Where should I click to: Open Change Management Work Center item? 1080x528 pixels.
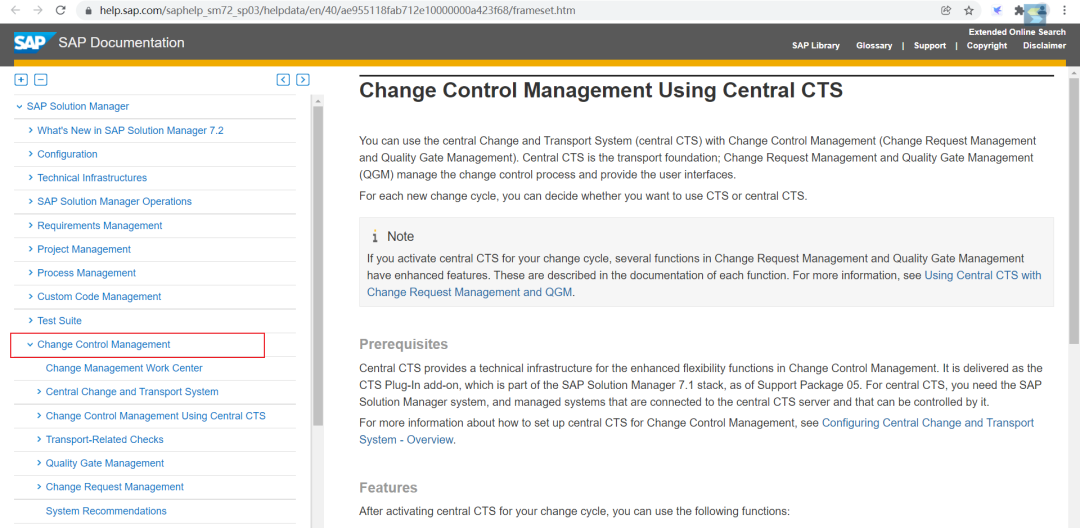coord(124,368)
